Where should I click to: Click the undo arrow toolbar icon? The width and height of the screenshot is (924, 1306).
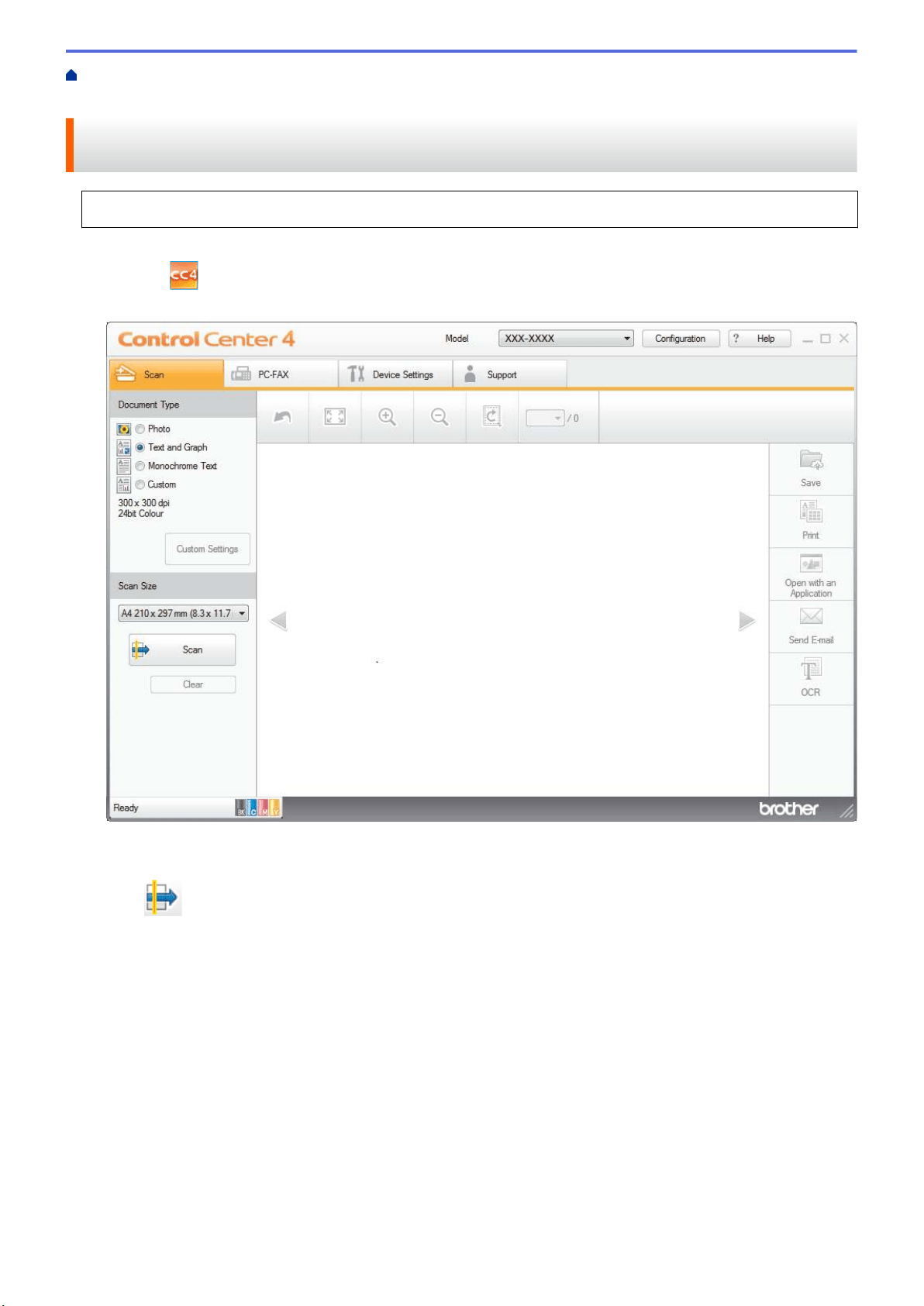283,417
